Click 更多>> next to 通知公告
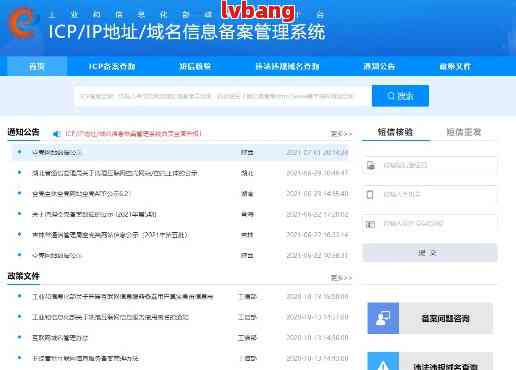Image resolution: width=516 pixels, height=370 pixels. pos(341,134)
